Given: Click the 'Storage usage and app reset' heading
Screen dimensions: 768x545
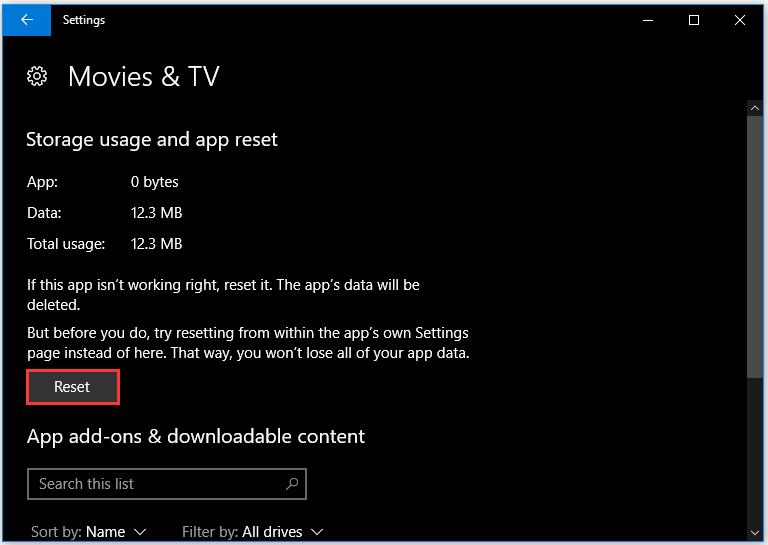Looking at the screenshot, I should click(x=152, y=140).
